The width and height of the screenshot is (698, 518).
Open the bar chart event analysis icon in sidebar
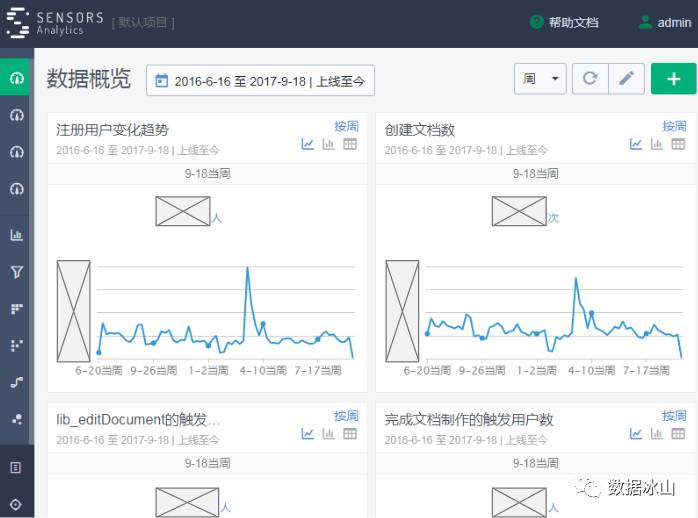(x=16, y=235)
